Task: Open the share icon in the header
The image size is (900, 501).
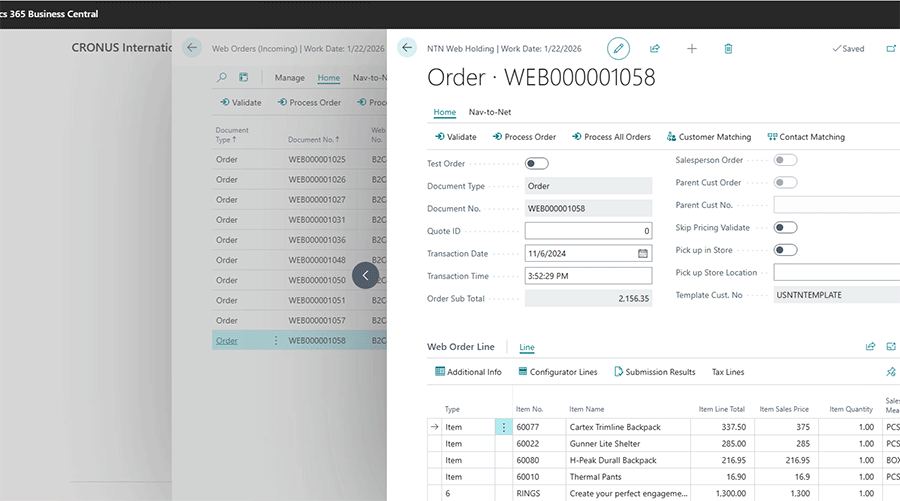Action: click(x=654, y=49)
